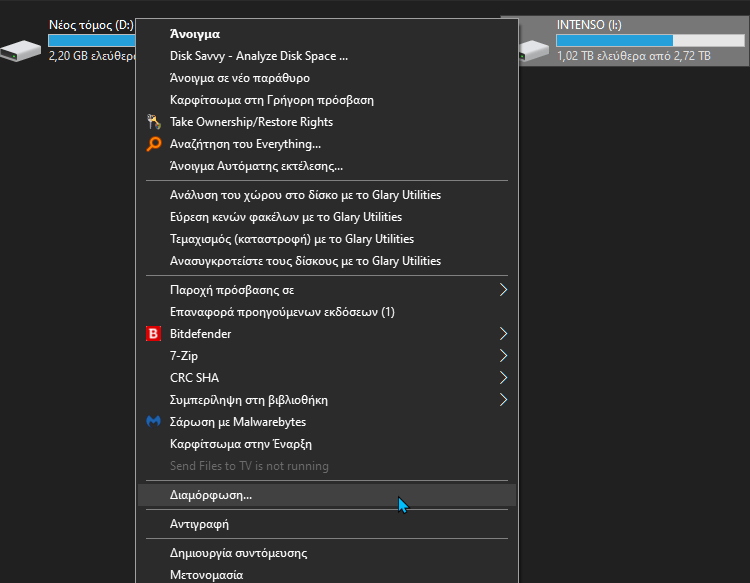750x583 pixels.
Task: Open the Bitdefender menu entry
Action: point(327,334)
